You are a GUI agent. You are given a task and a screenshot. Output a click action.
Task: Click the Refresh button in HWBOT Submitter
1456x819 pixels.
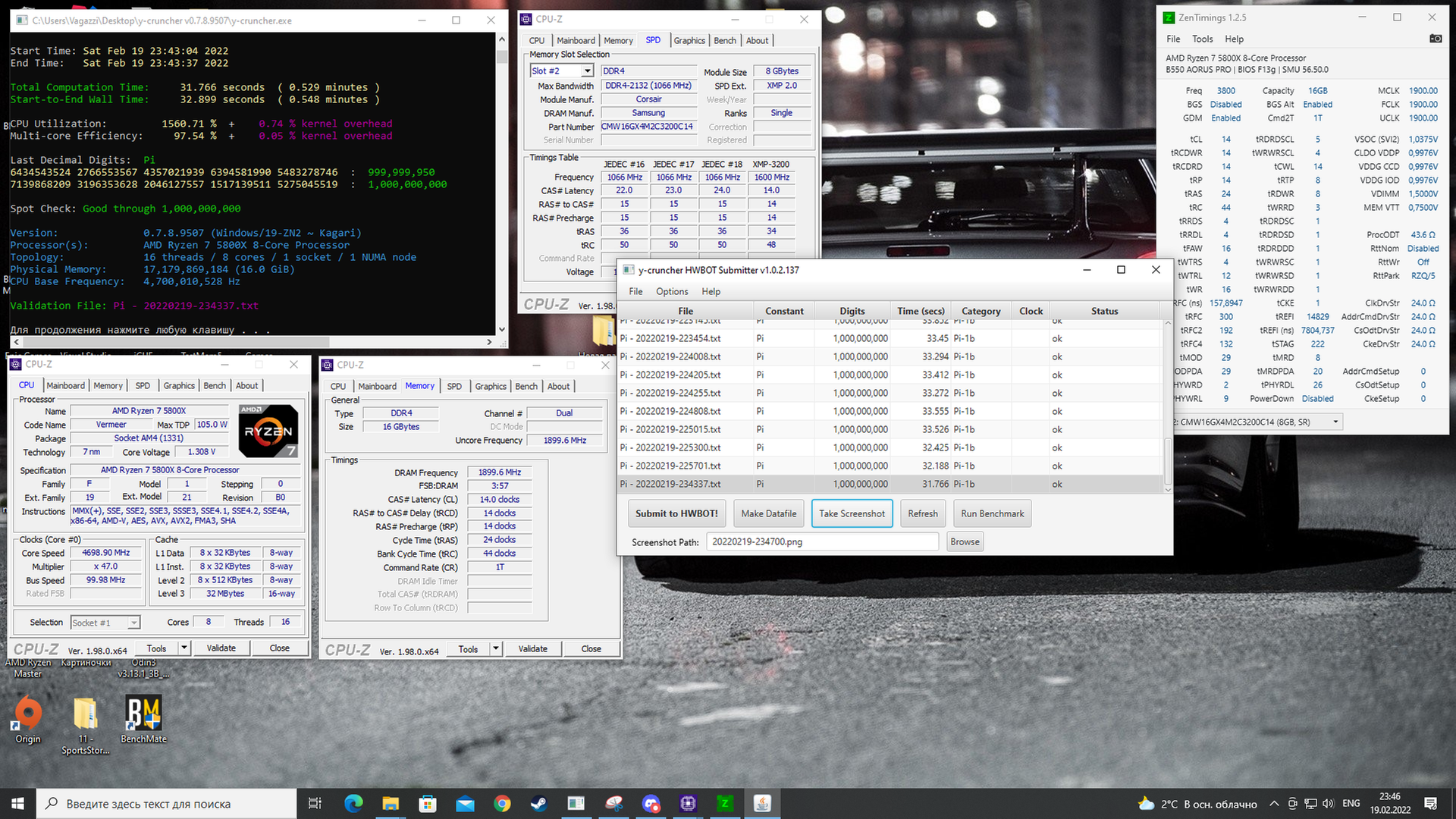923,513
